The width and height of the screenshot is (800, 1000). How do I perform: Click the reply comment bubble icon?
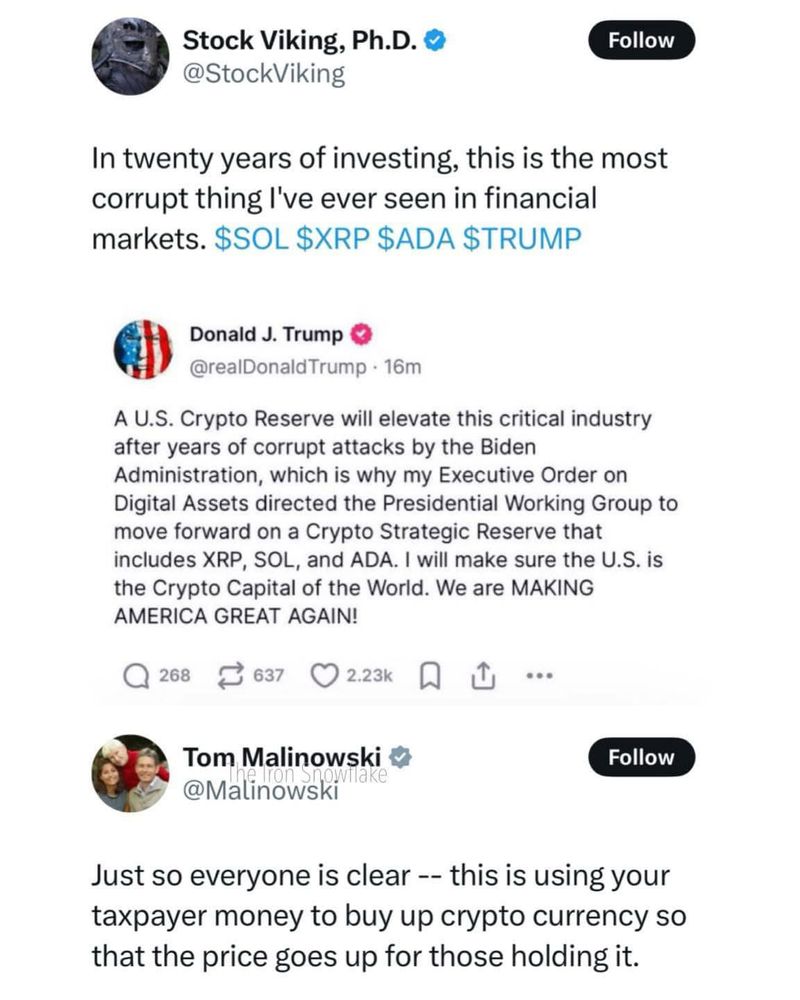(x=136, y=676)
